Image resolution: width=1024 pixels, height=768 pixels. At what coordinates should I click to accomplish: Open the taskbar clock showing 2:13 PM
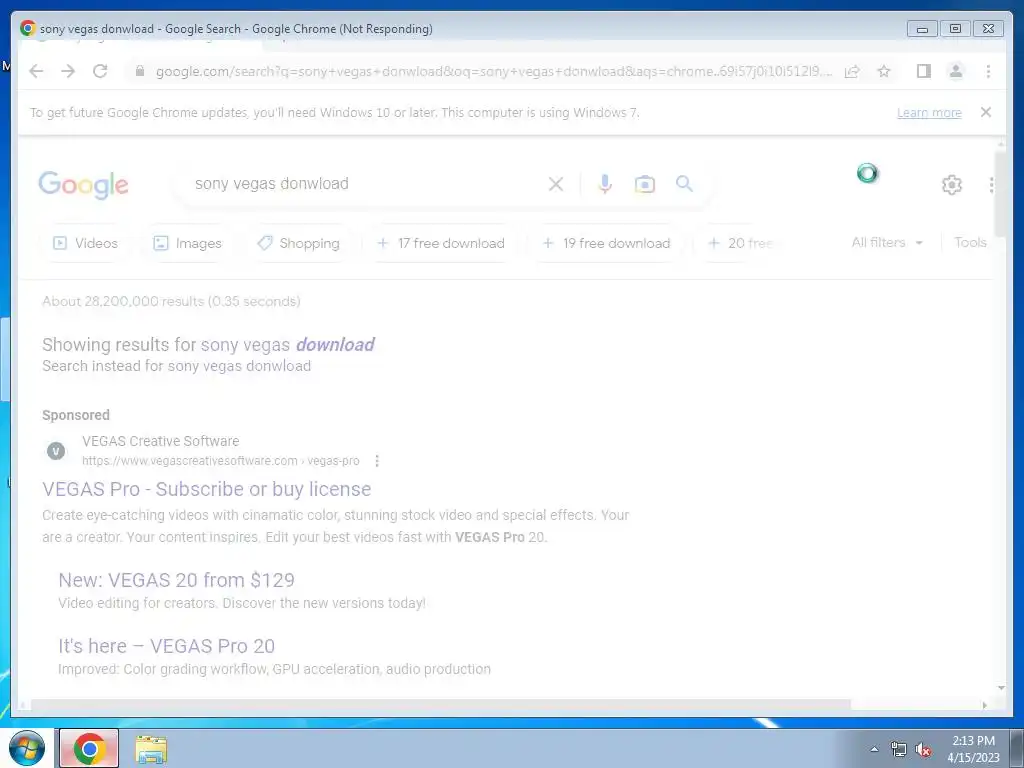(x=973, y=749)
